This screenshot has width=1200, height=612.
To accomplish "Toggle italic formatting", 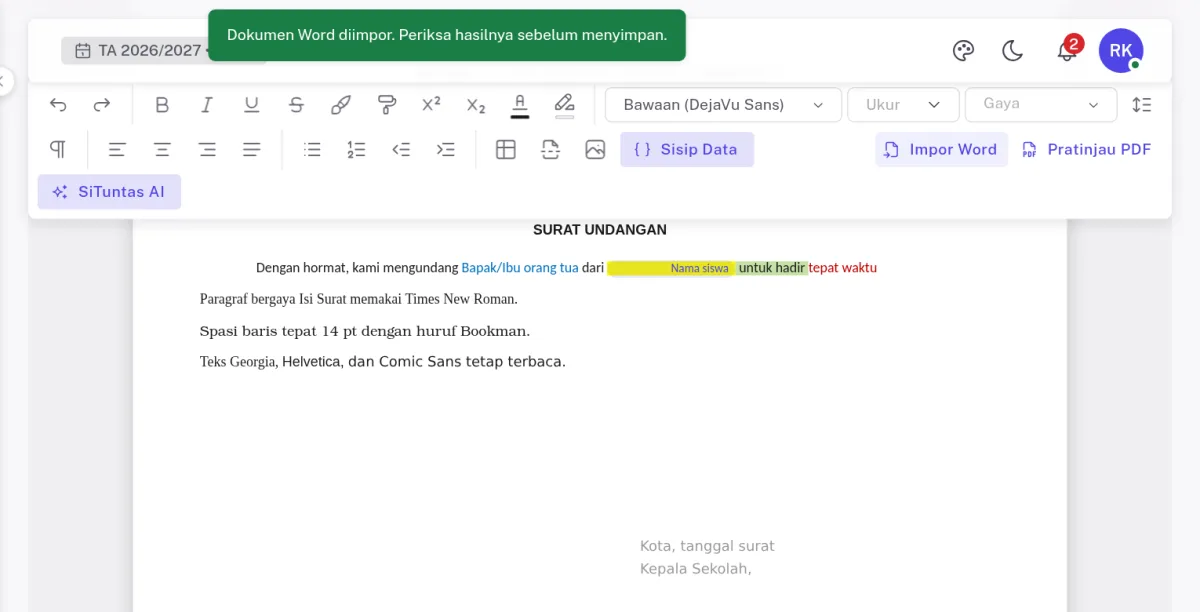I will click(x=207, y=105).
